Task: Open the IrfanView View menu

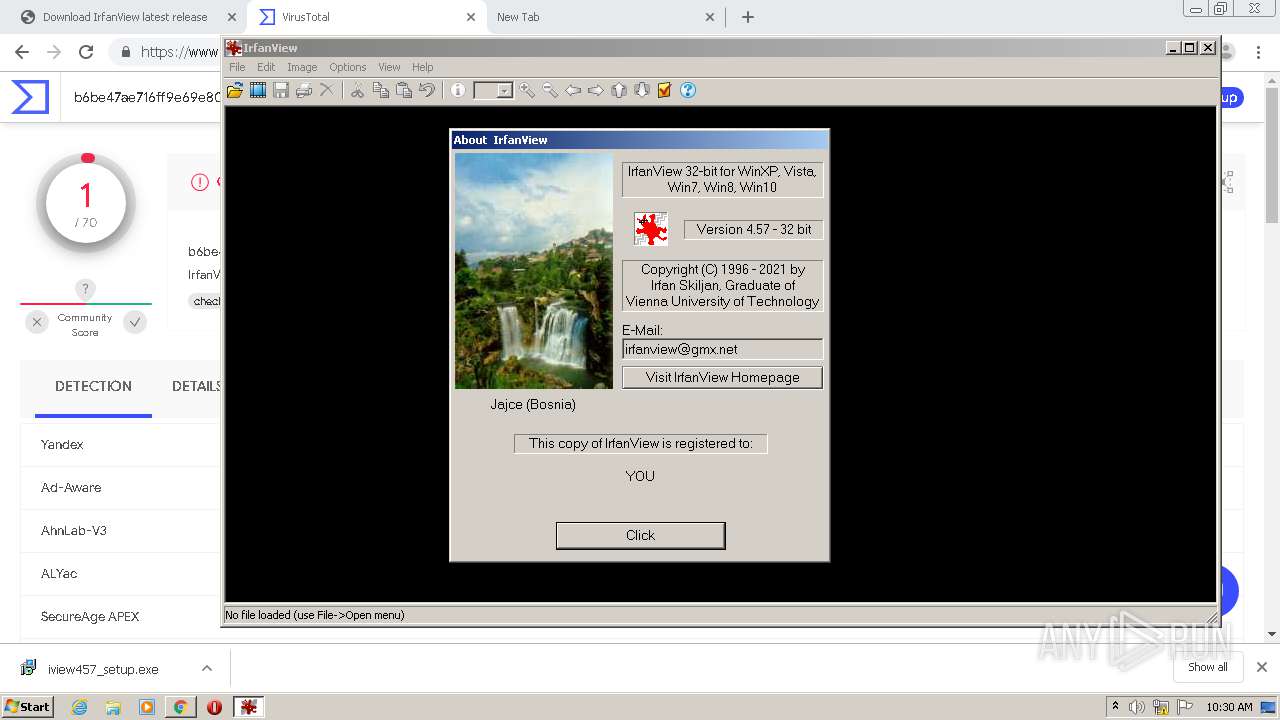Action: coord(389,67)
